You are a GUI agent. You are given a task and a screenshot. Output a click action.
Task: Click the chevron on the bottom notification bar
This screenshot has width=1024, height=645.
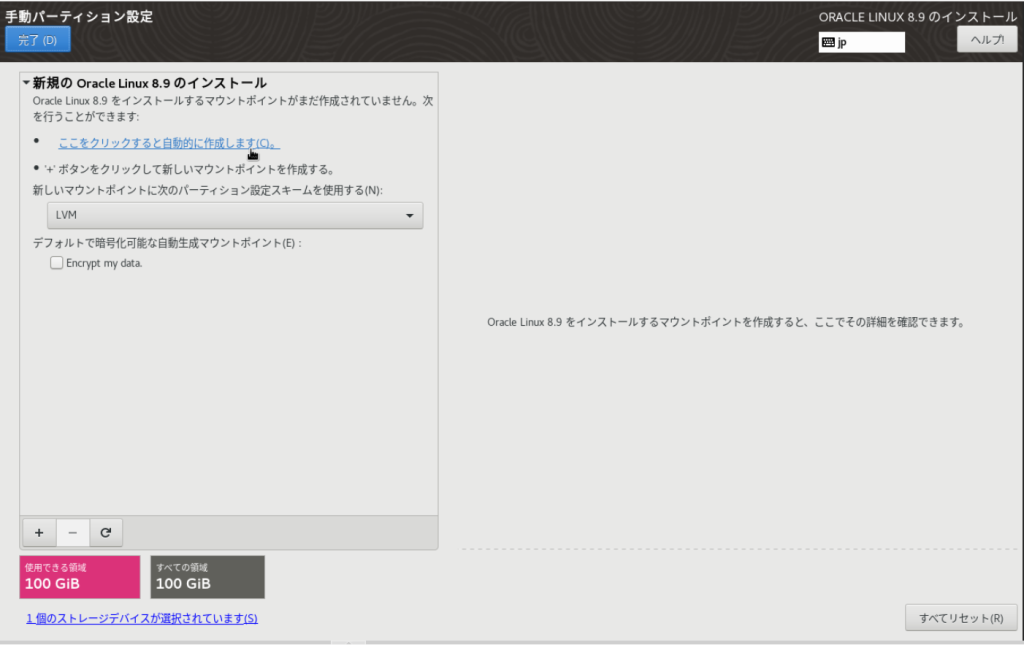[x=348, y=641]
